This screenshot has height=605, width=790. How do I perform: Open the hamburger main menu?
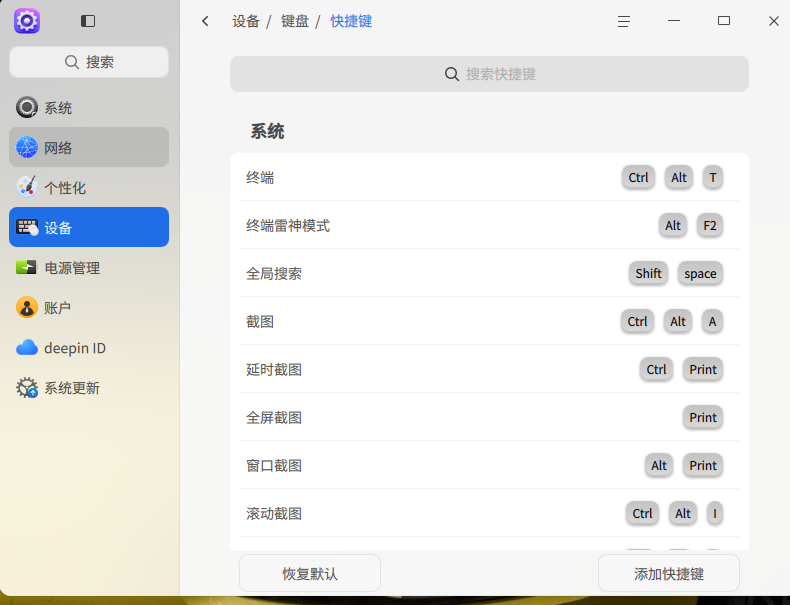click(624, 21)
